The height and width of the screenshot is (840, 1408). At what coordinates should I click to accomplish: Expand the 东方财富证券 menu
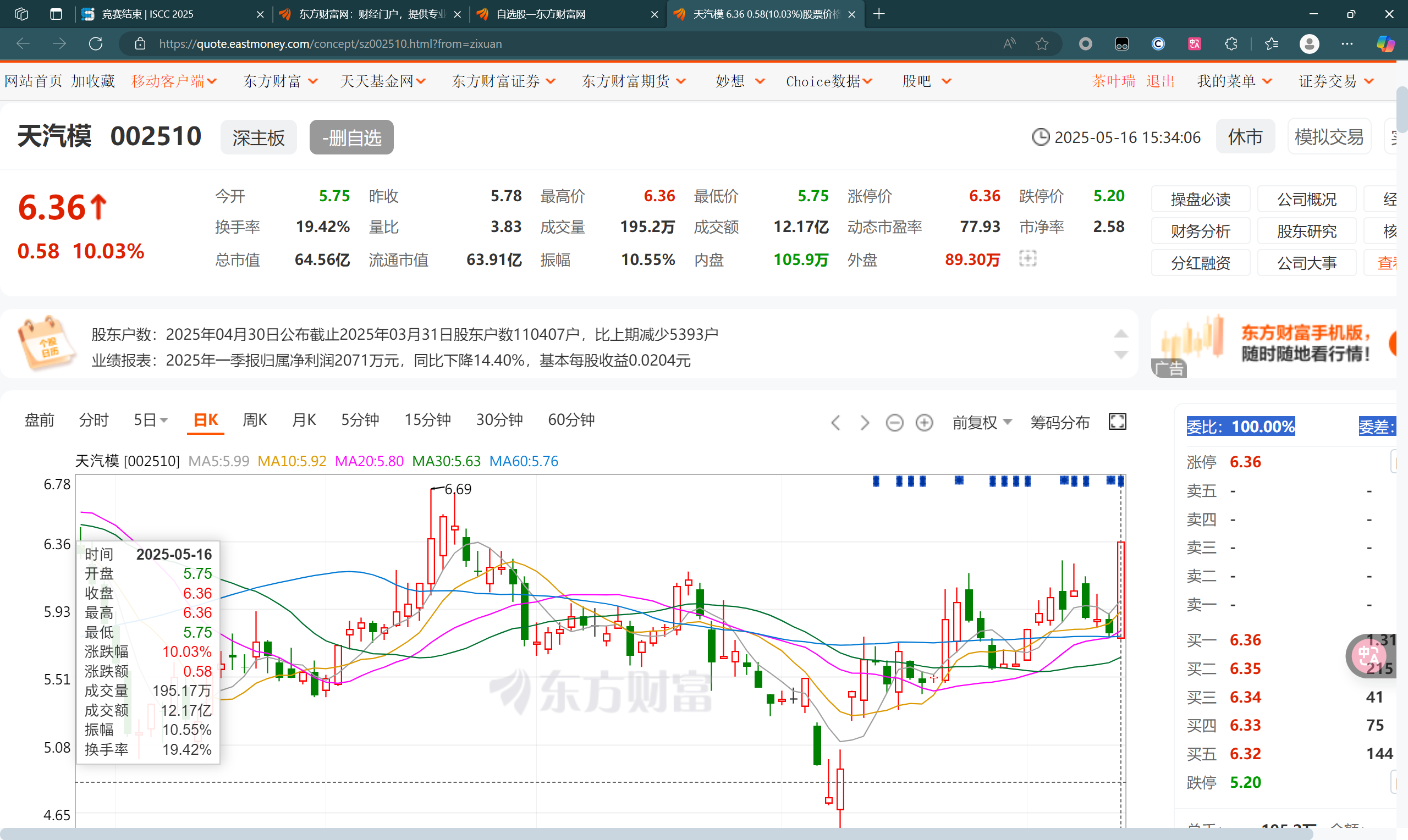point(503,81)
